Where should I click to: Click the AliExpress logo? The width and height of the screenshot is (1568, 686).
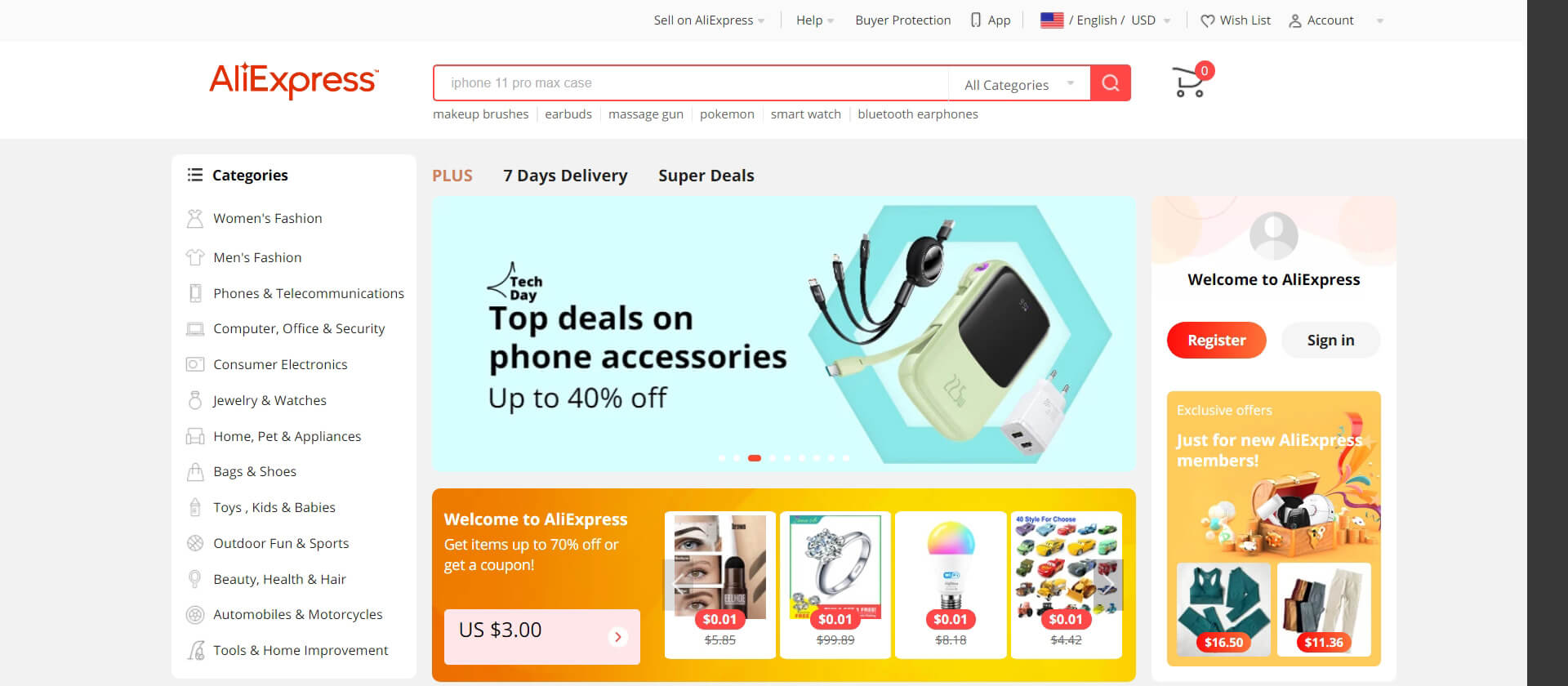294,81
